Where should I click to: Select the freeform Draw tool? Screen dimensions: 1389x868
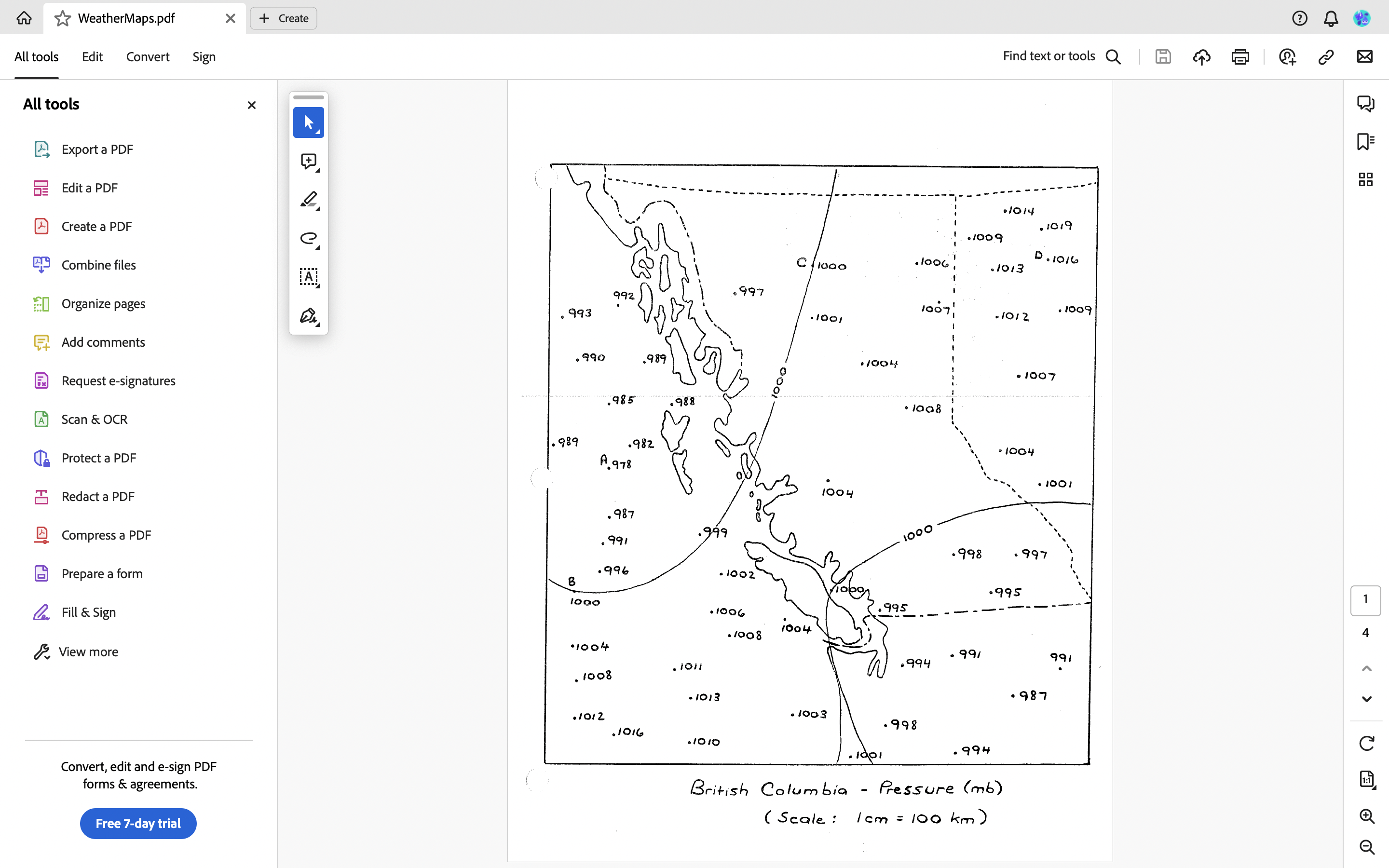[309, 239]
